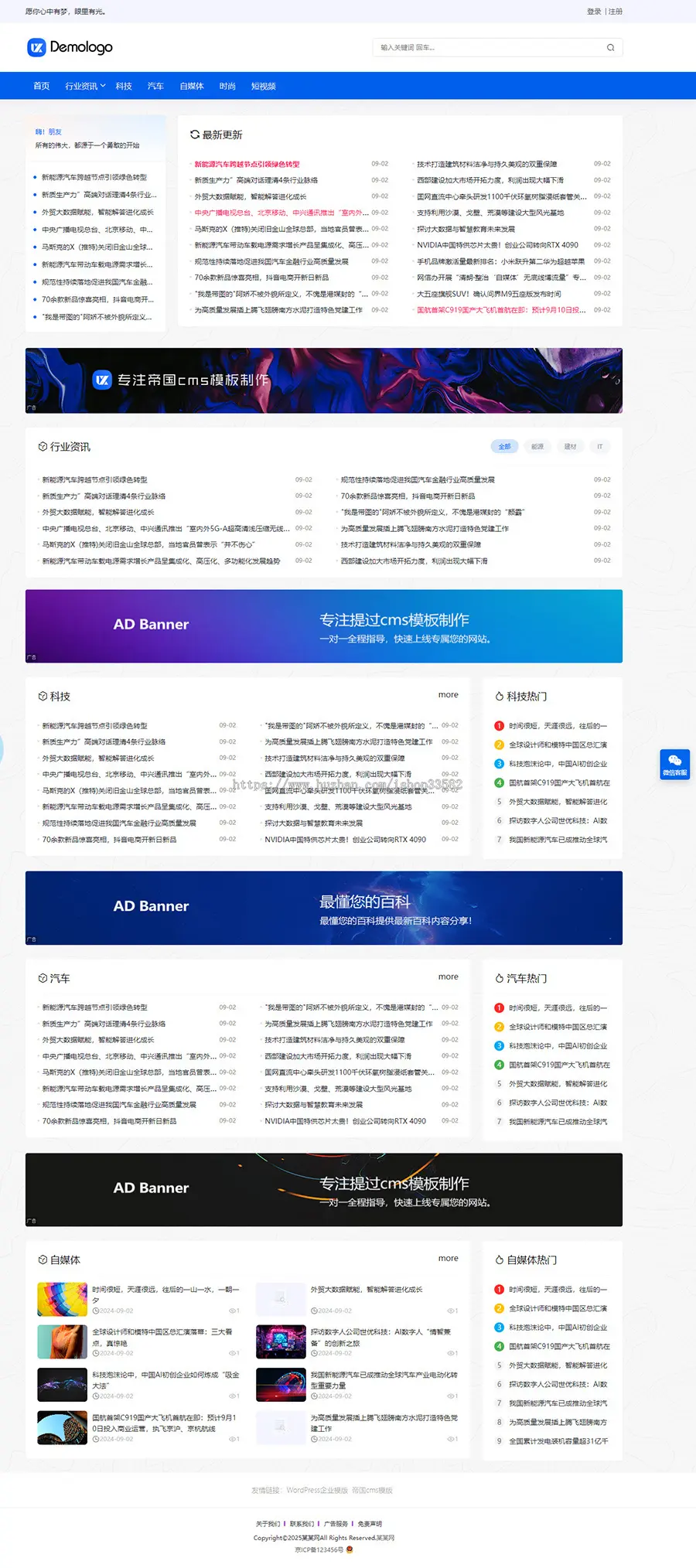Open 关于我们 footer link

point(268,1524)
